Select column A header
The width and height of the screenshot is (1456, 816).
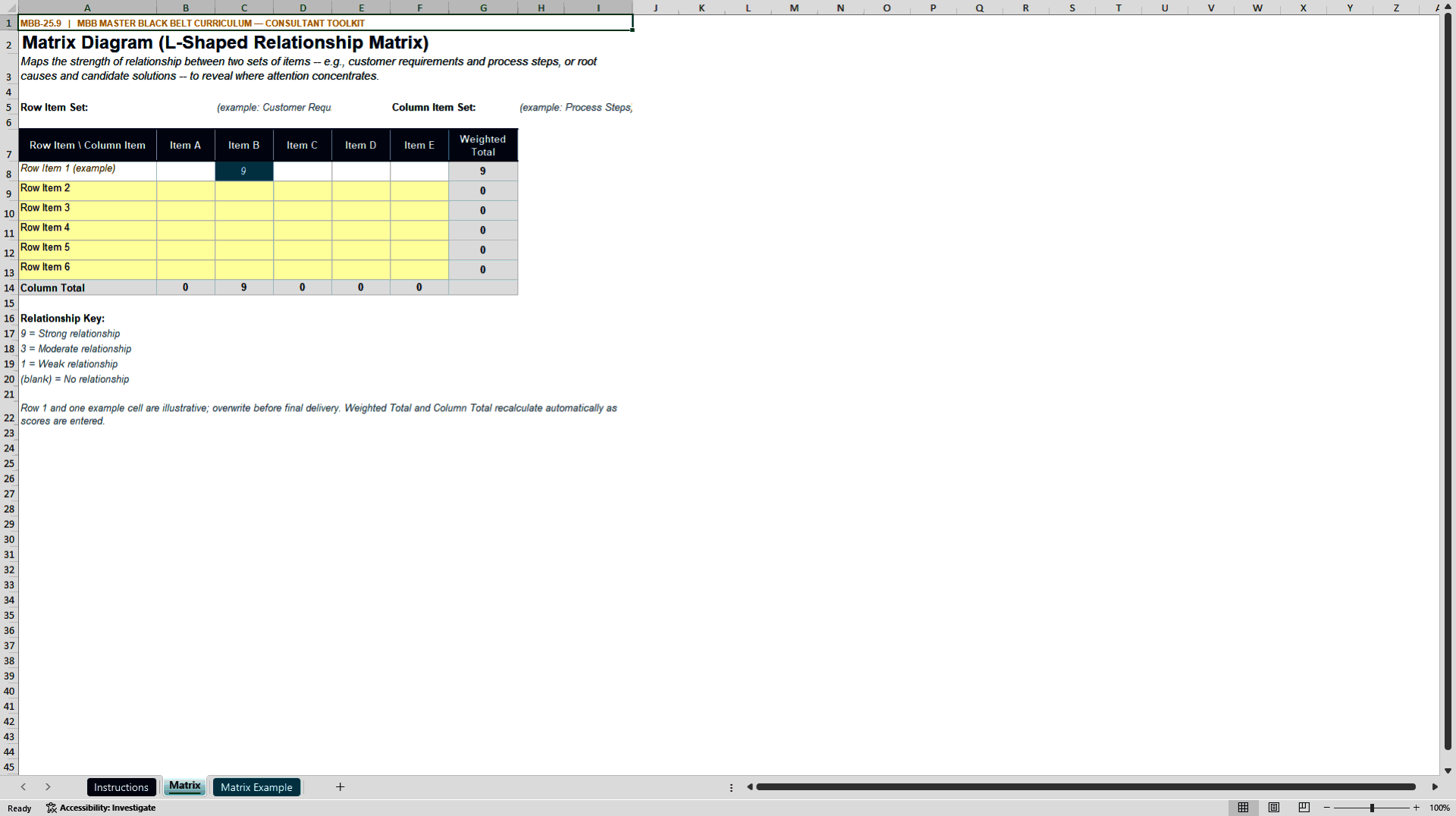coord(87,8)
